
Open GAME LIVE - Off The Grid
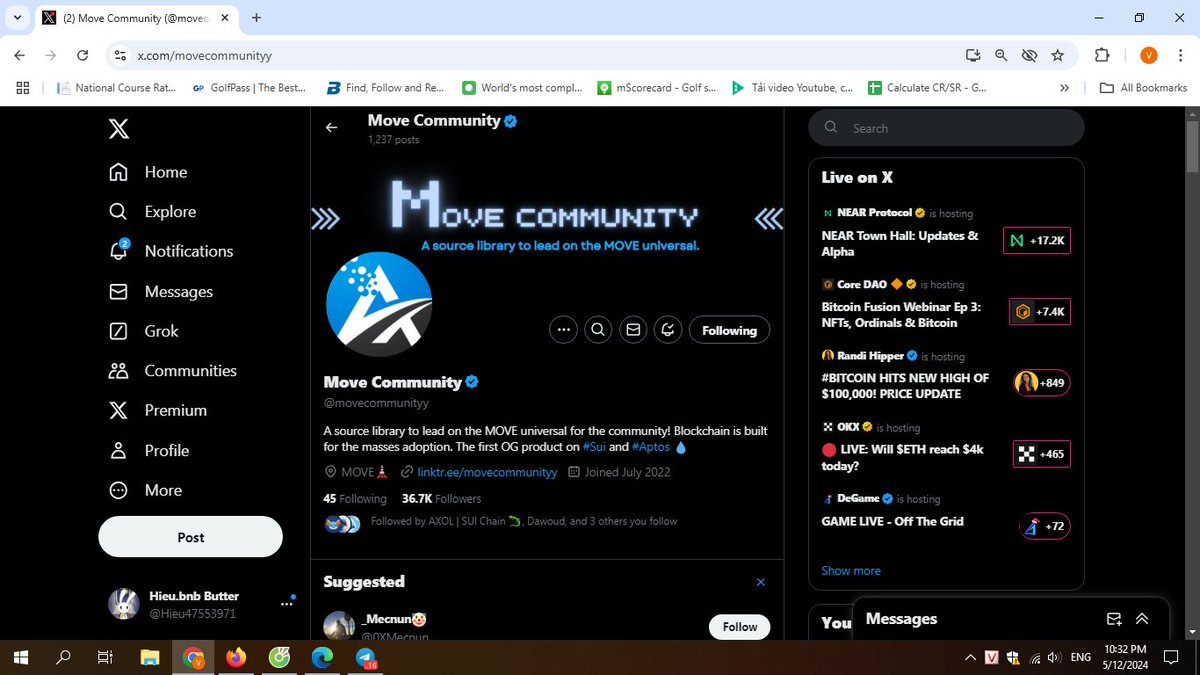pos(892,521)
